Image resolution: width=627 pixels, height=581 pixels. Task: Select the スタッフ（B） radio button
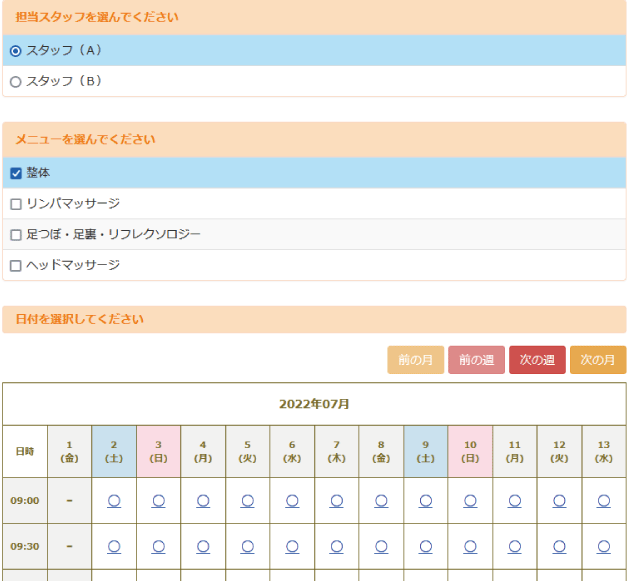pos(15,82)
